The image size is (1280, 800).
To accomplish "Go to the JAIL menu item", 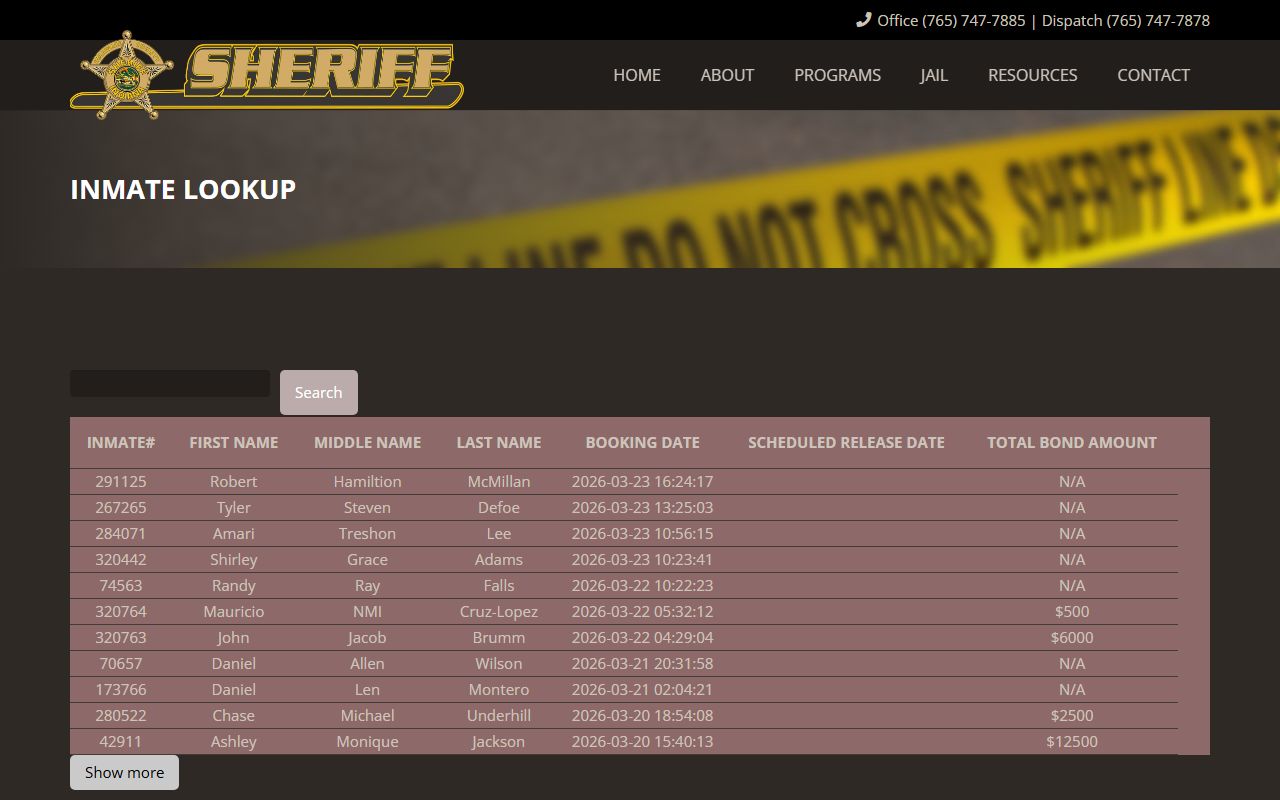I will coord(934,75).
